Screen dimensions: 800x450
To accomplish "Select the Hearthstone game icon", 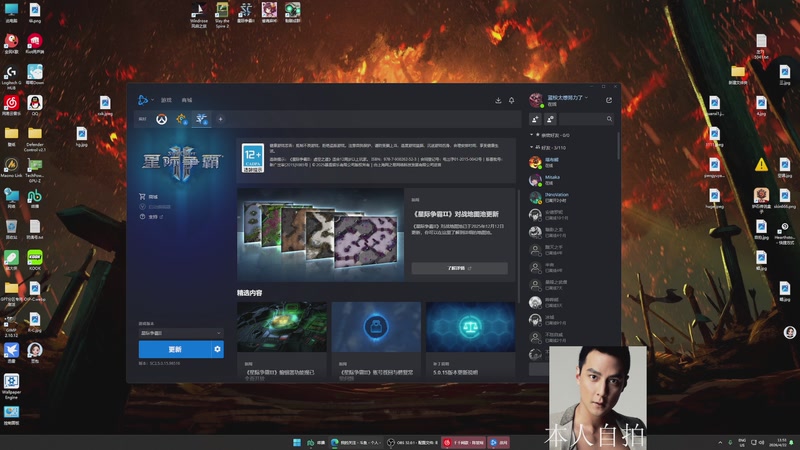I will [182, 119].
